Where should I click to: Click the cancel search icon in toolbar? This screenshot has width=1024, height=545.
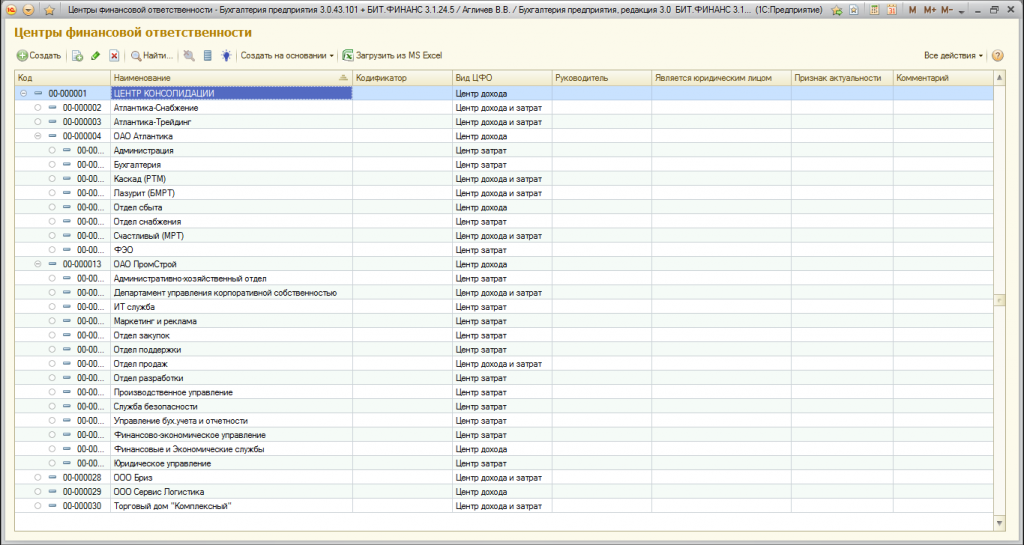[x=189, y=56]
